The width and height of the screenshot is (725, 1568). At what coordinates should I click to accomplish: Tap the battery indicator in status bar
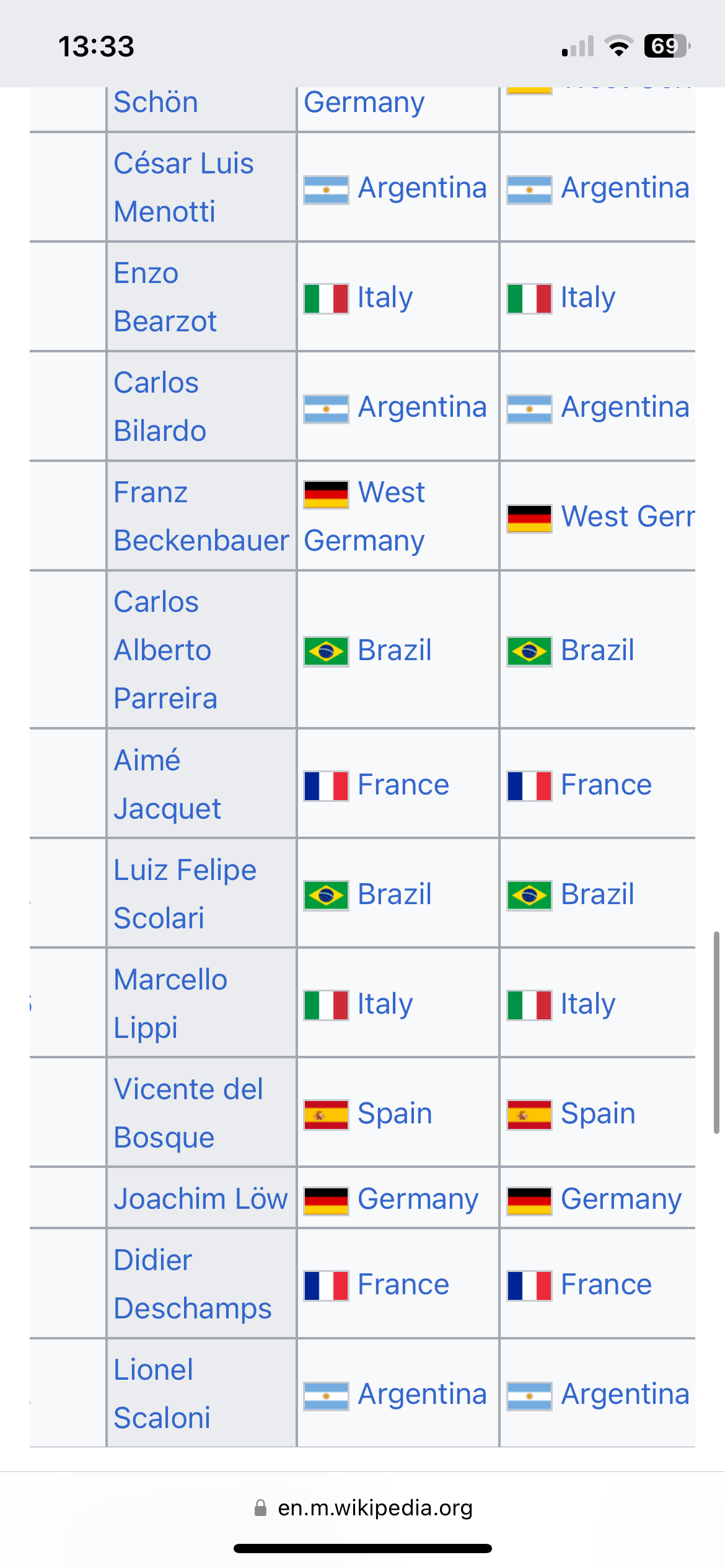click(x=667, y=46)
